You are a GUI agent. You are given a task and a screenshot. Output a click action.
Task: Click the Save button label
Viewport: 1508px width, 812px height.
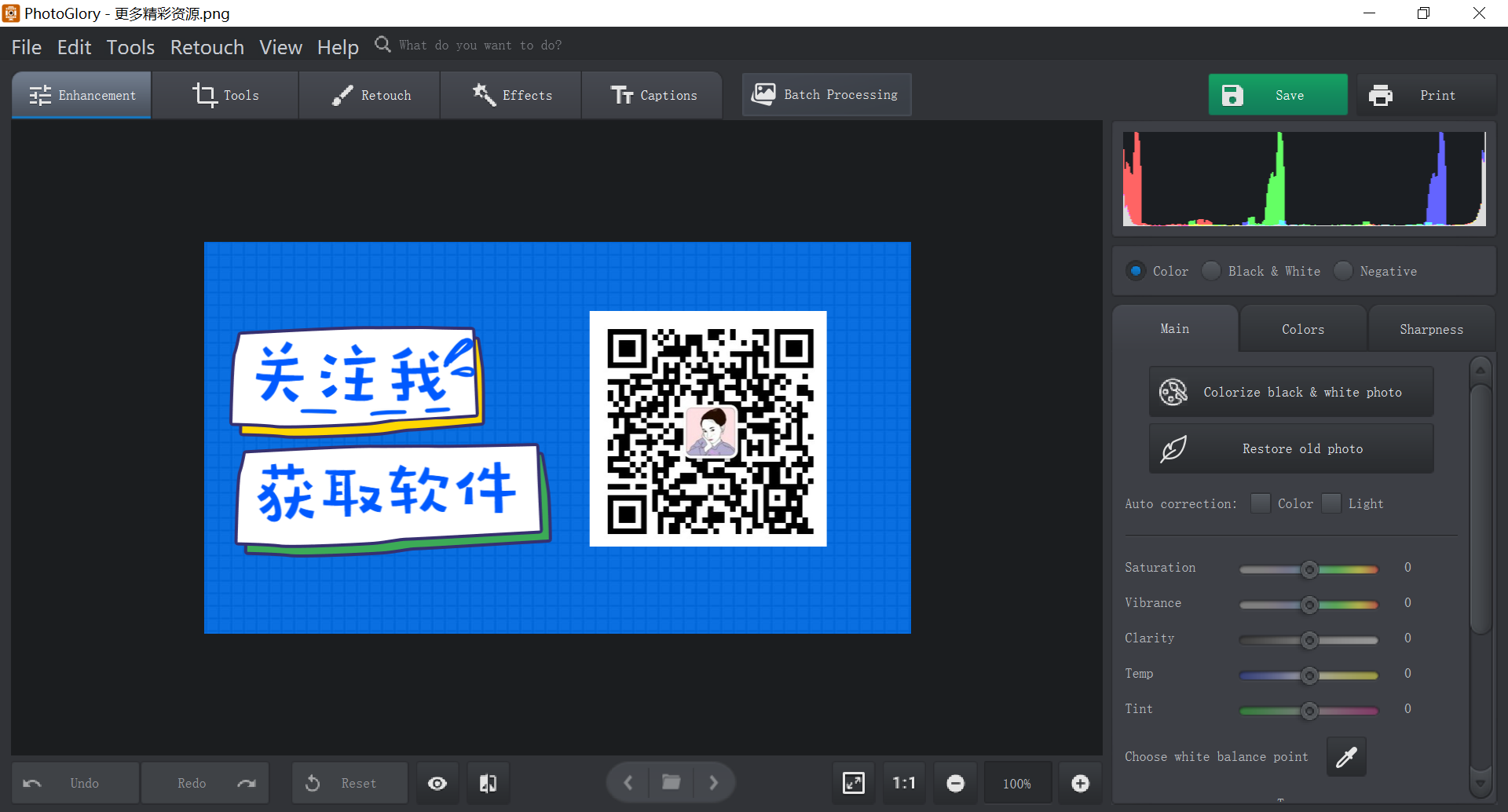(1290, 95)
